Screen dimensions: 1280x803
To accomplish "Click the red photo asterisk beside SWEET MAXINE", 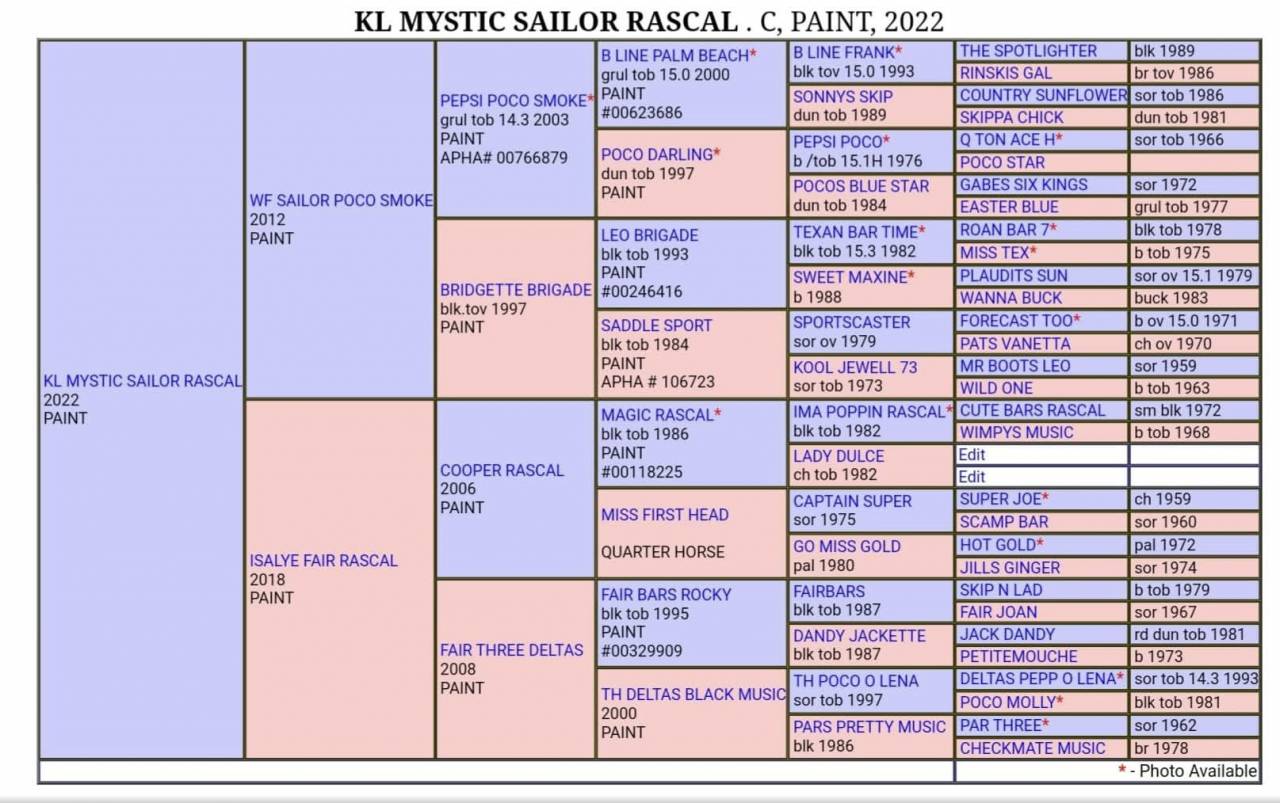I will coord(912,277).
